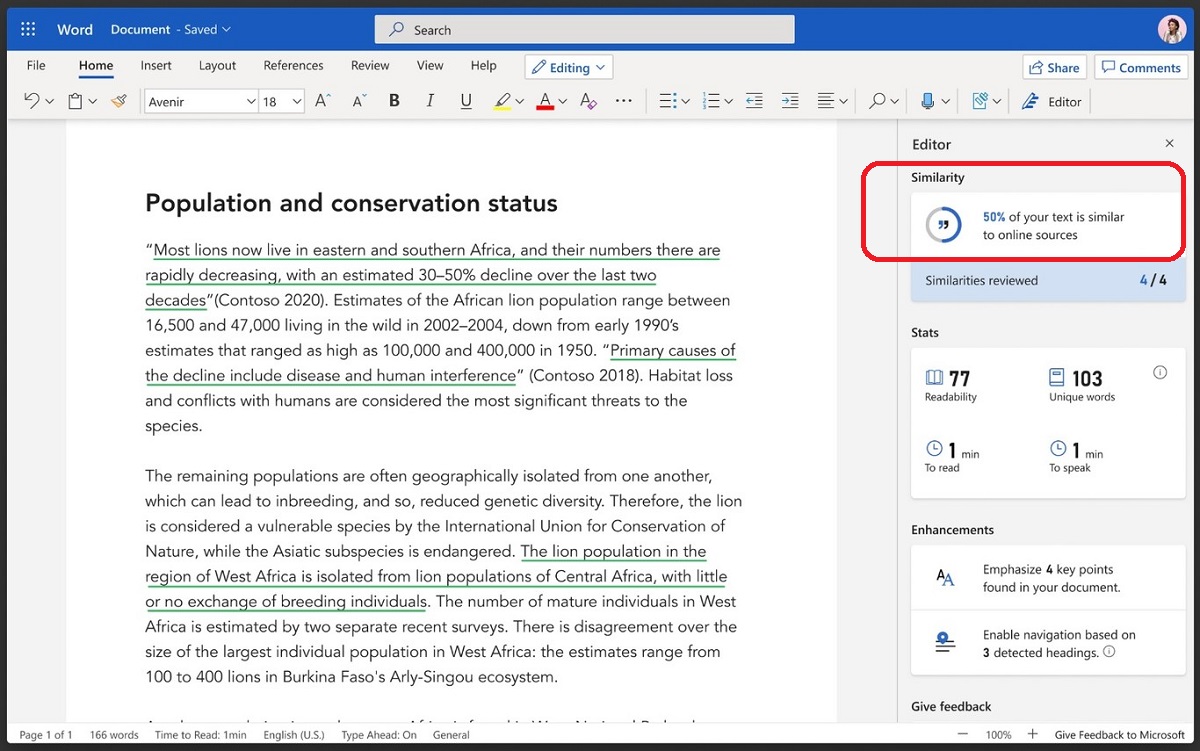This screenshot has height=751, width=1200.
Task: Click the Paste clipboard icon
Action: tap(74, 101)
